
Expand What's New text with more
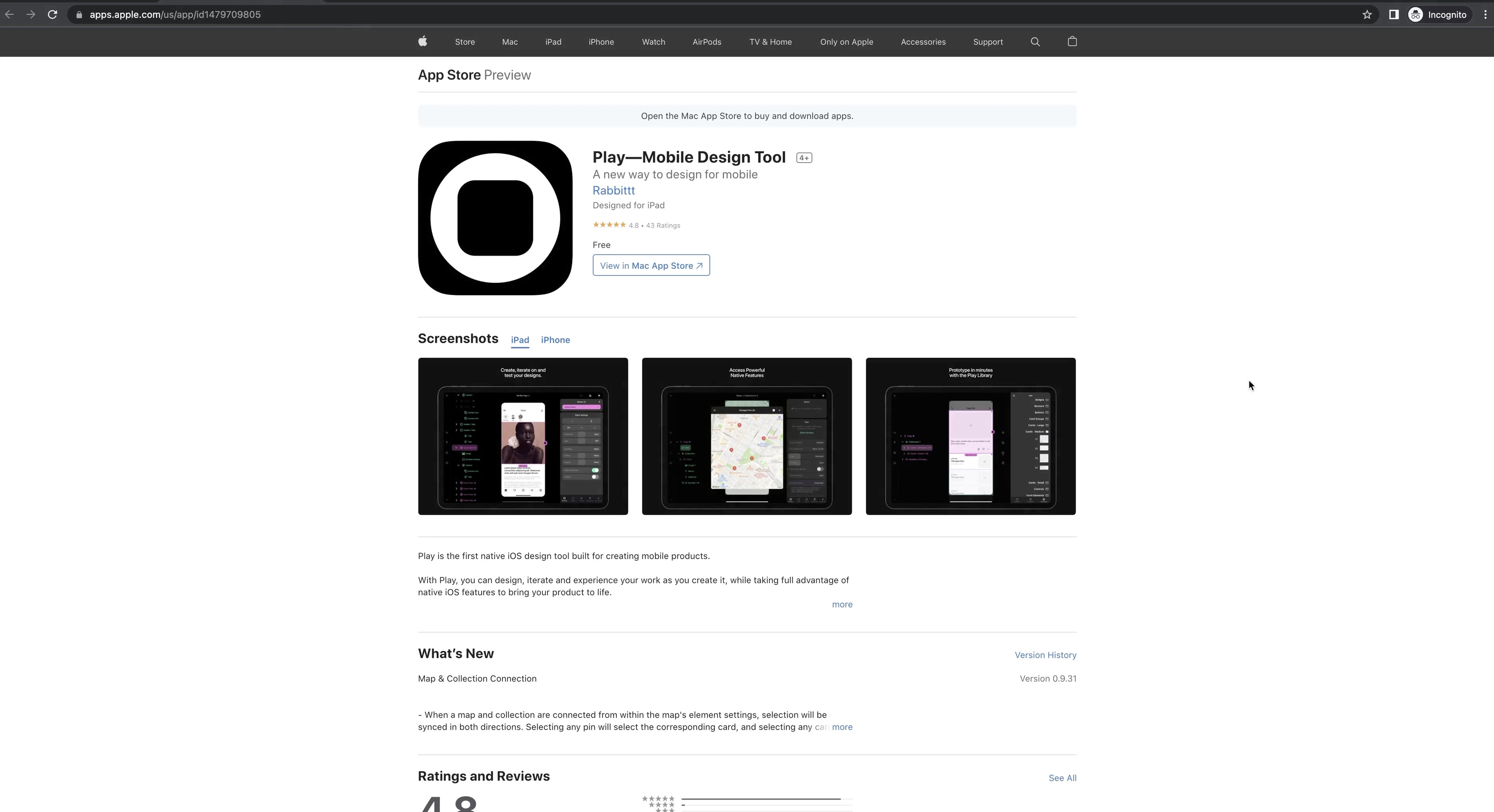click(x=842, y=727)
